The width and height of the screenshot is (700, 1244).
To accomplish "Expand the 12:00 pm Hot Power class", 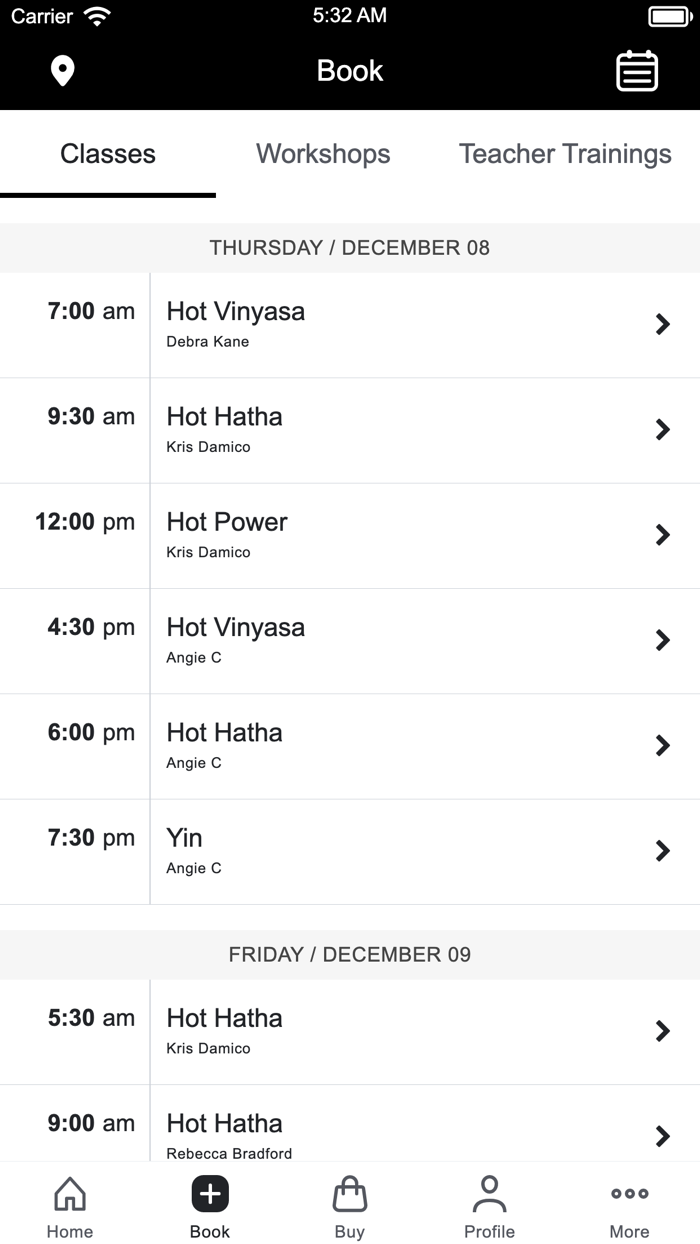I will pos(350,535).
